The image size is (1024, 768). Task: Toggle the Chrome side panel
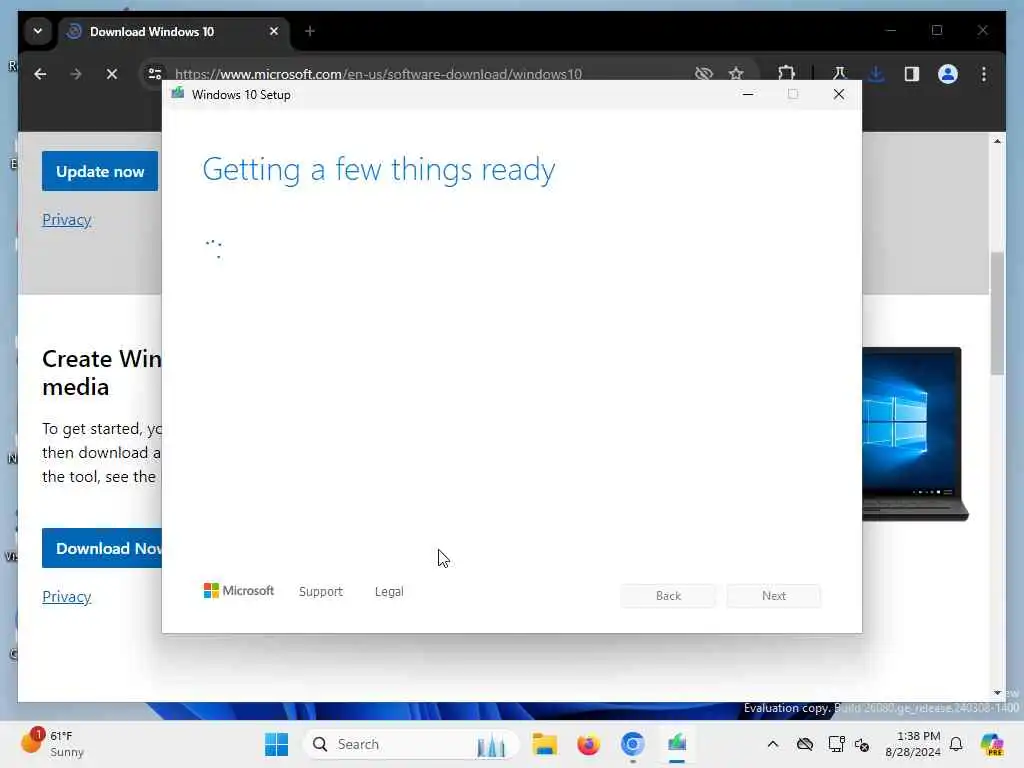[x=912, y=74]
